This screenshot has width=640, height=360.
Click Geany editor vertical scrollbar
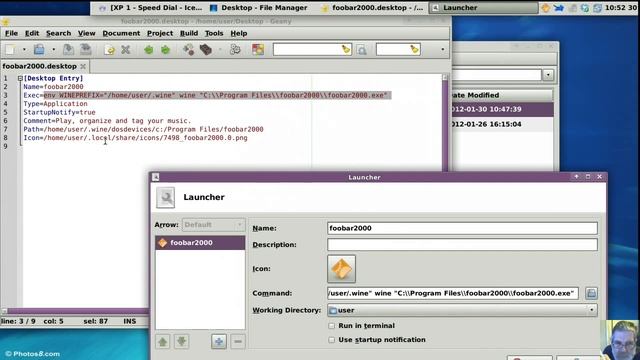(x=445, y=122)
